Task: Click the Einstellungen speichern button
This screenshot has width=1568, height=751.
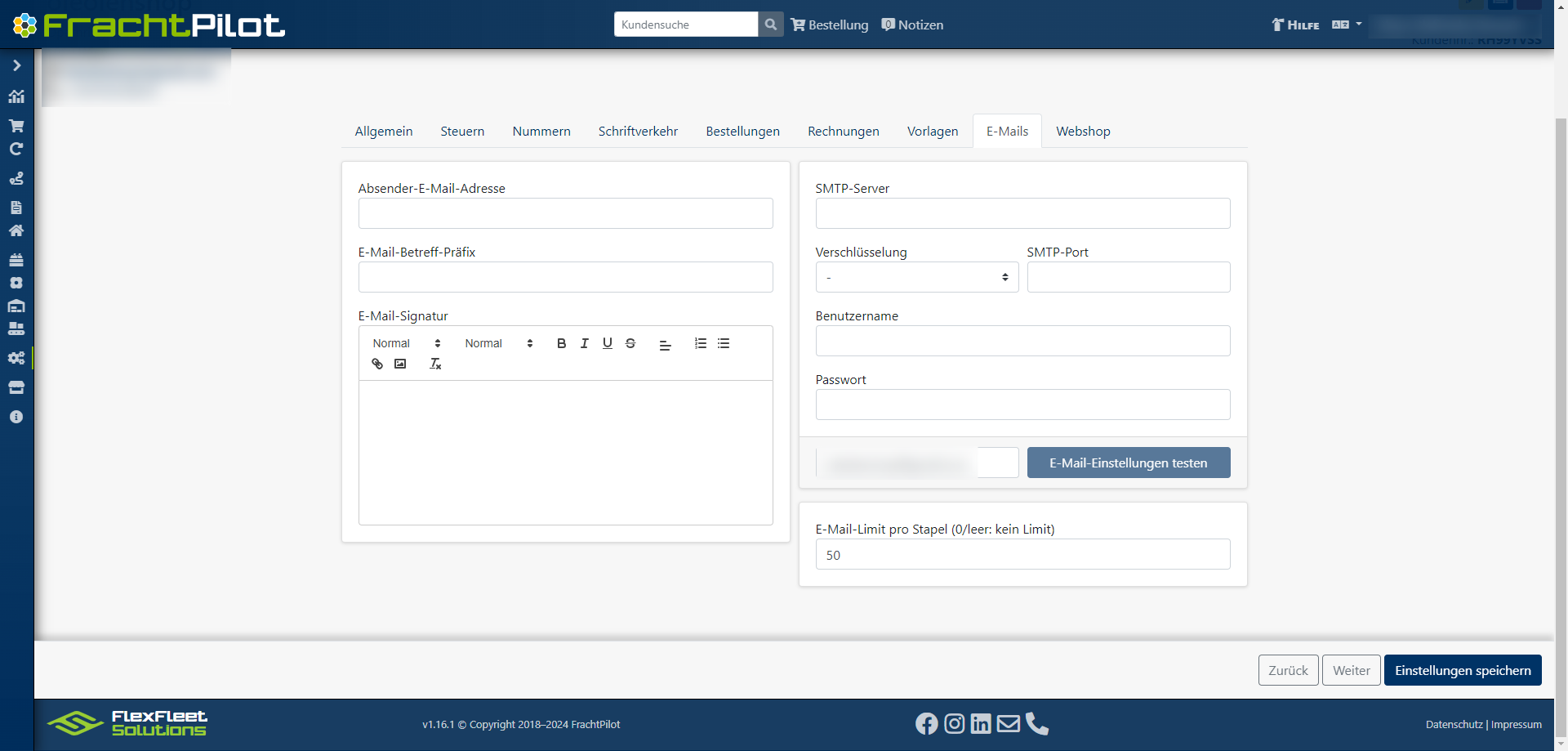Action: 1463,670
